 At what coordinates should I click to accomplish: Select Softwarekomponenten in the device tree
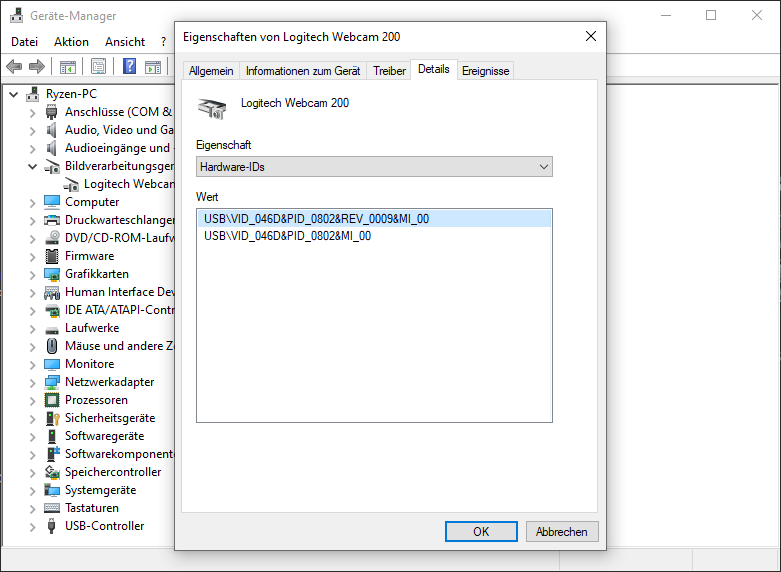[120, 454]
